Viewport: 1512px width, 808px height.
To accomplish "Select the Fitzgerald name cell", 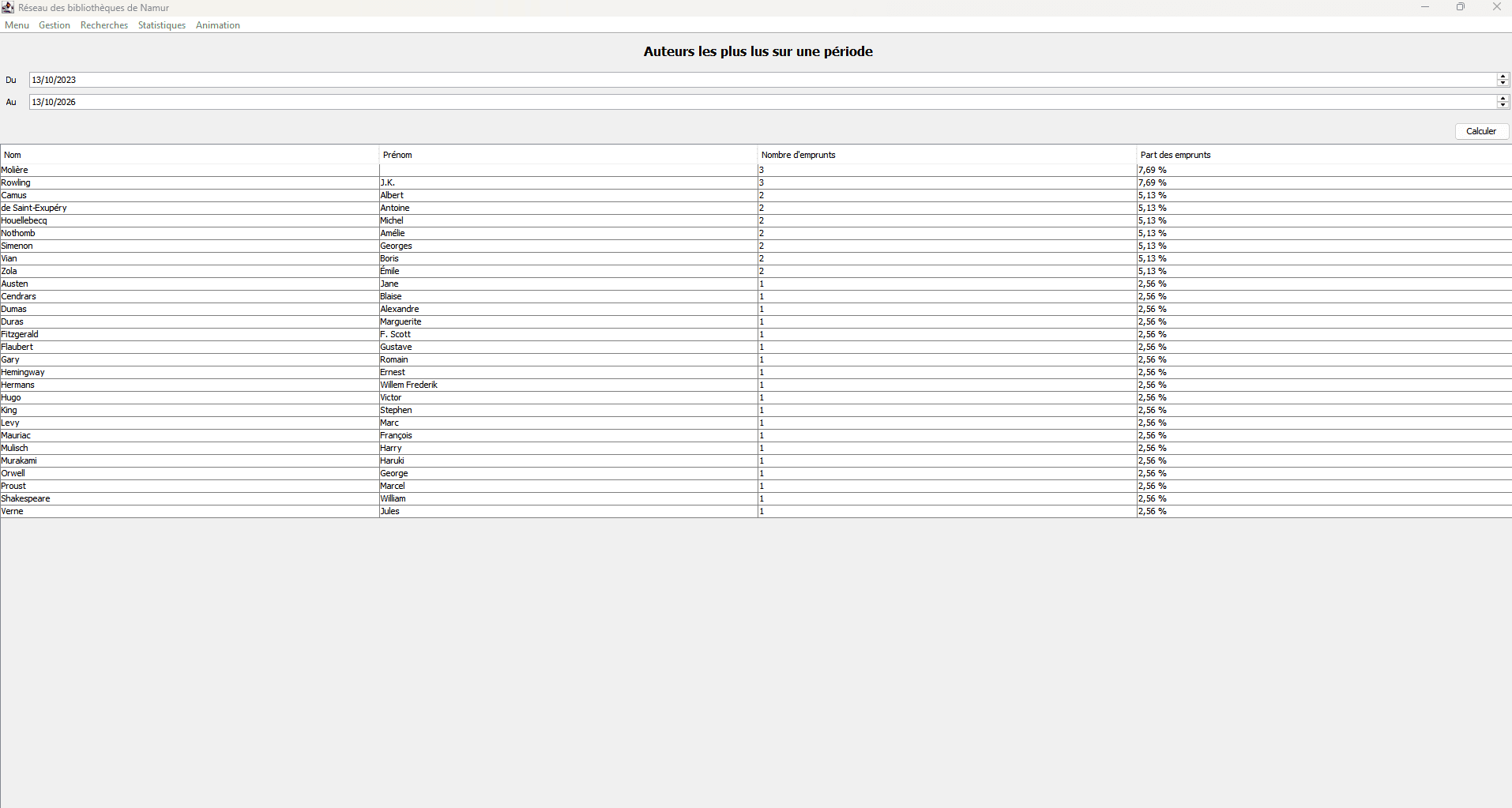I will pyautogui.click(x=190, y=334).
